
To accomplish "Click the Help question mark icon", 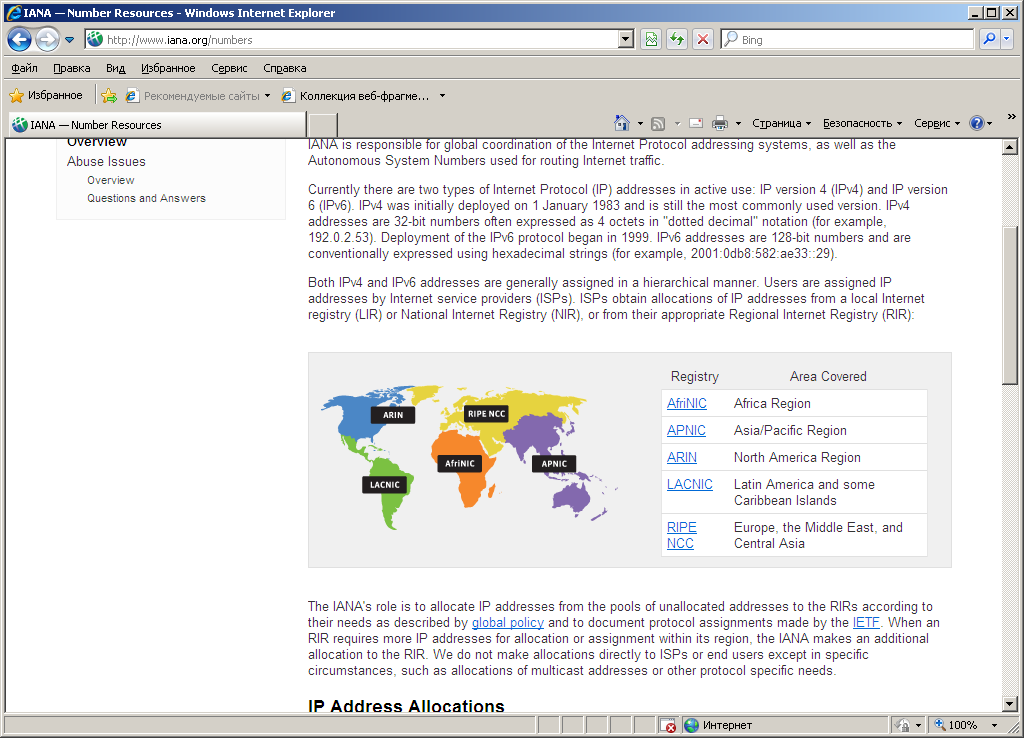I will pyautogui.click(x=976, y=123).
